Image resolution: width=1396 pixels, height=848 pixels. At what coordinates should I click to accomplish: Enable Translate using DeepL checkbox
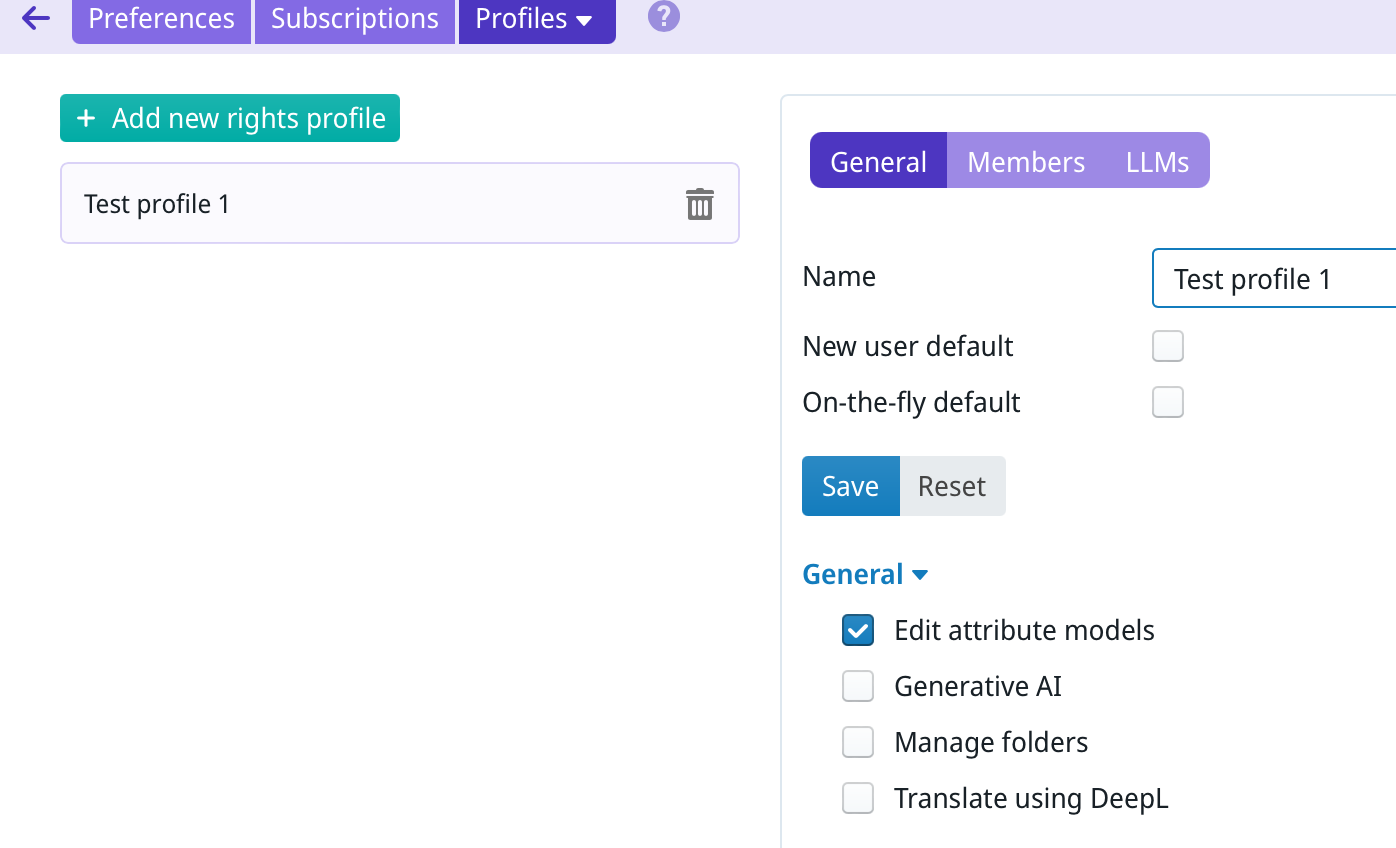click(x=858, y=799)
